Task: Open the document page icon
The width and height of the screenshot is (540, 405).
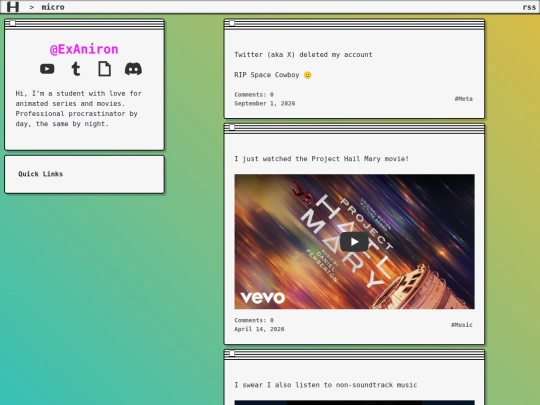Action: [x=105, y=69]
